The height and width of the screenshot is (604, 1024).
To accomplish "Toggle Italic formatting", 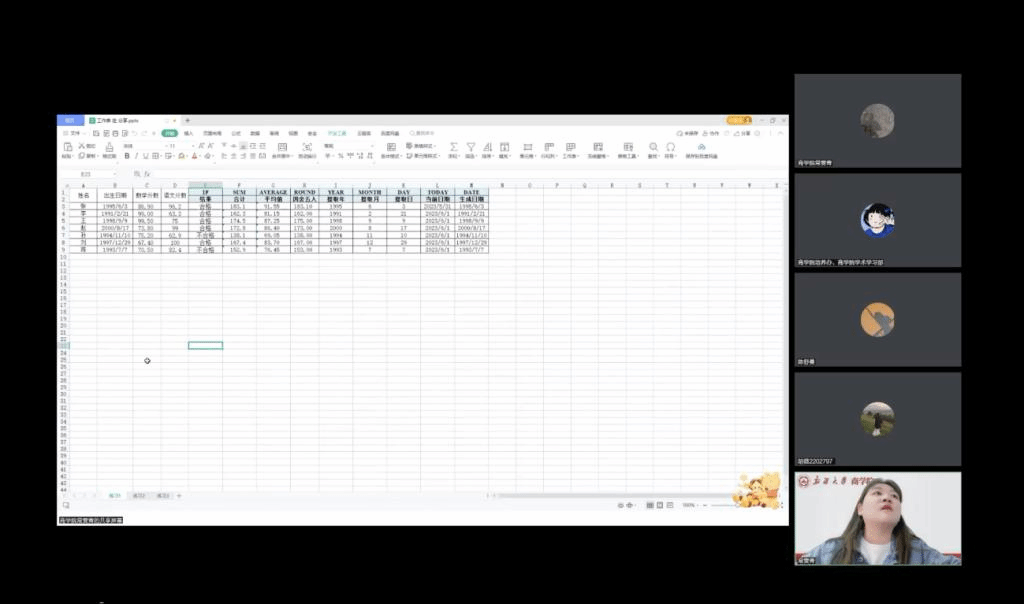I will point(136,156).
